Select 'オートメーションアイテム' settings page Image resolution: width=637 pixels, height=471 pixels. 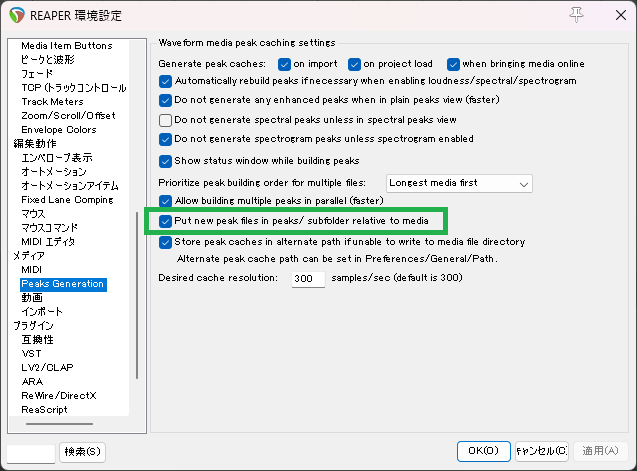click(x=70, y=186)
